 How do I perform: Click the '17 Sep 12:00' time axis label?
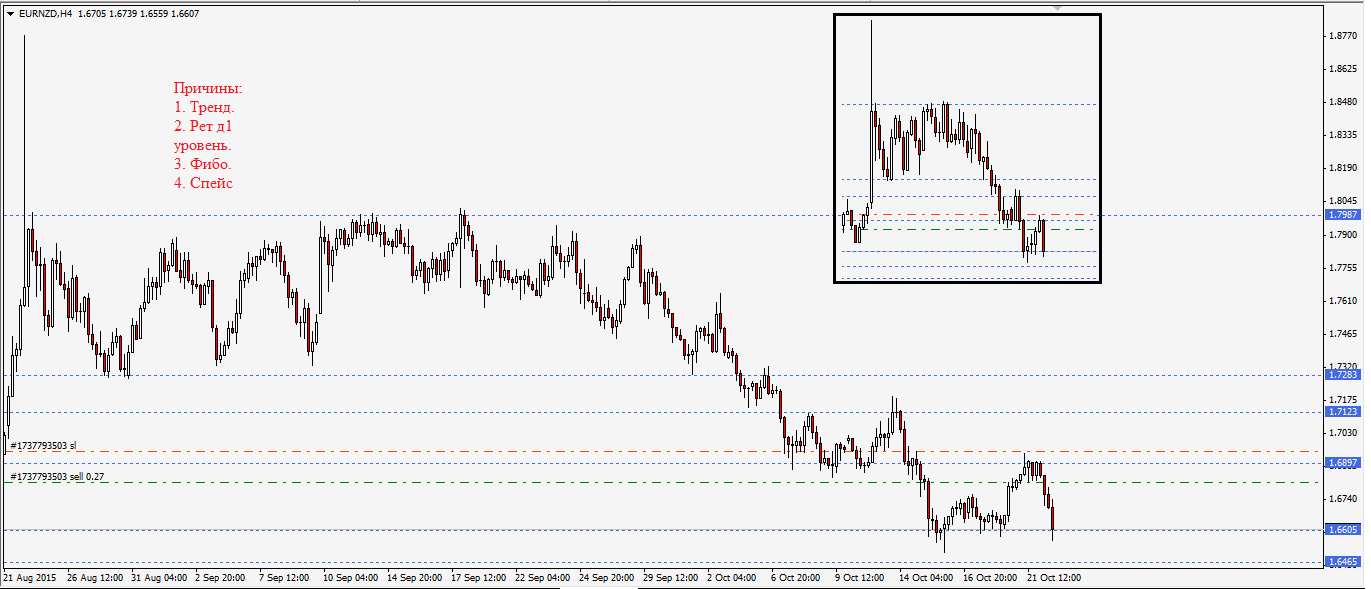(x=479, y=578)
